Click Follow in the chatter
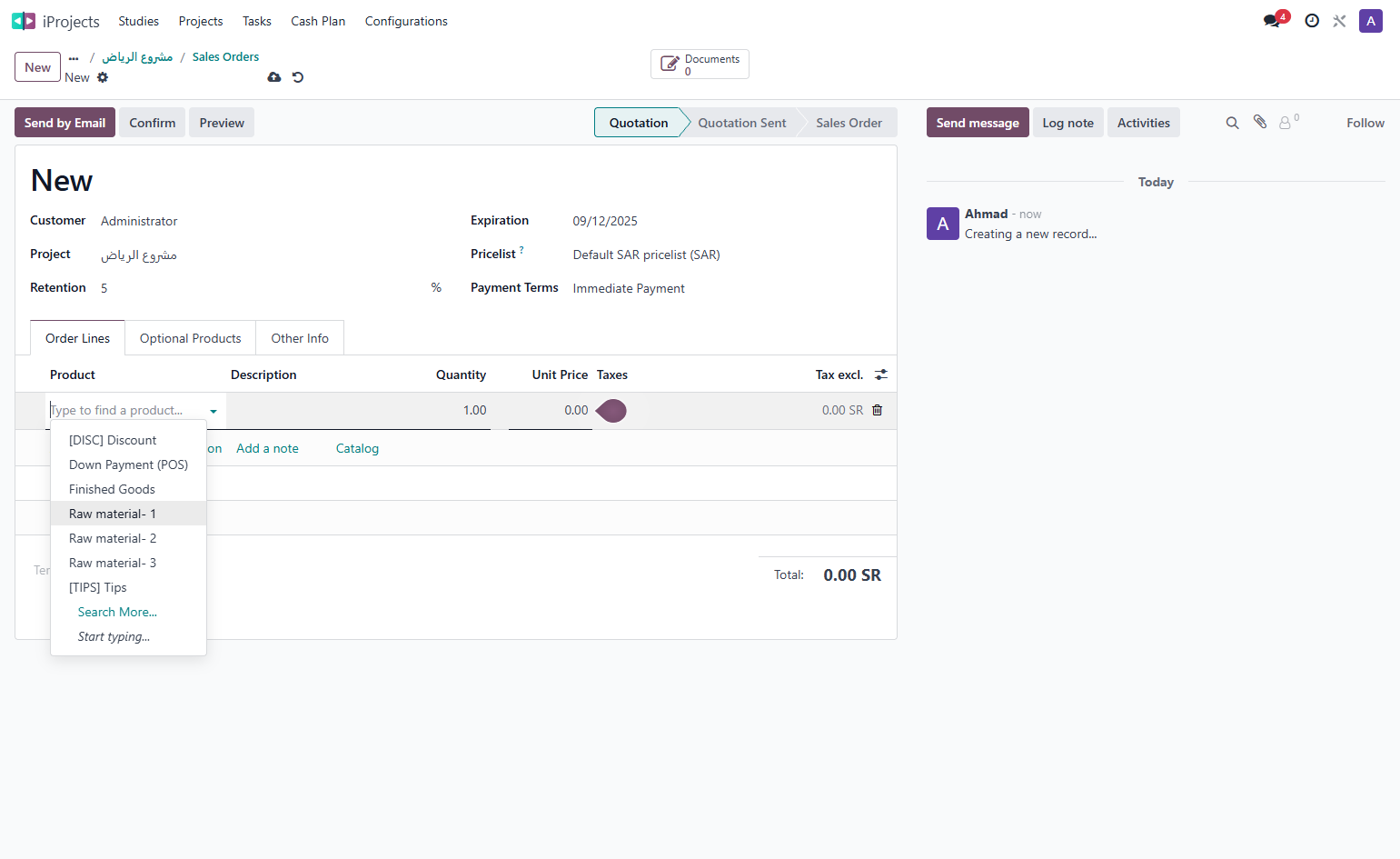 (x=1365, y=123)
